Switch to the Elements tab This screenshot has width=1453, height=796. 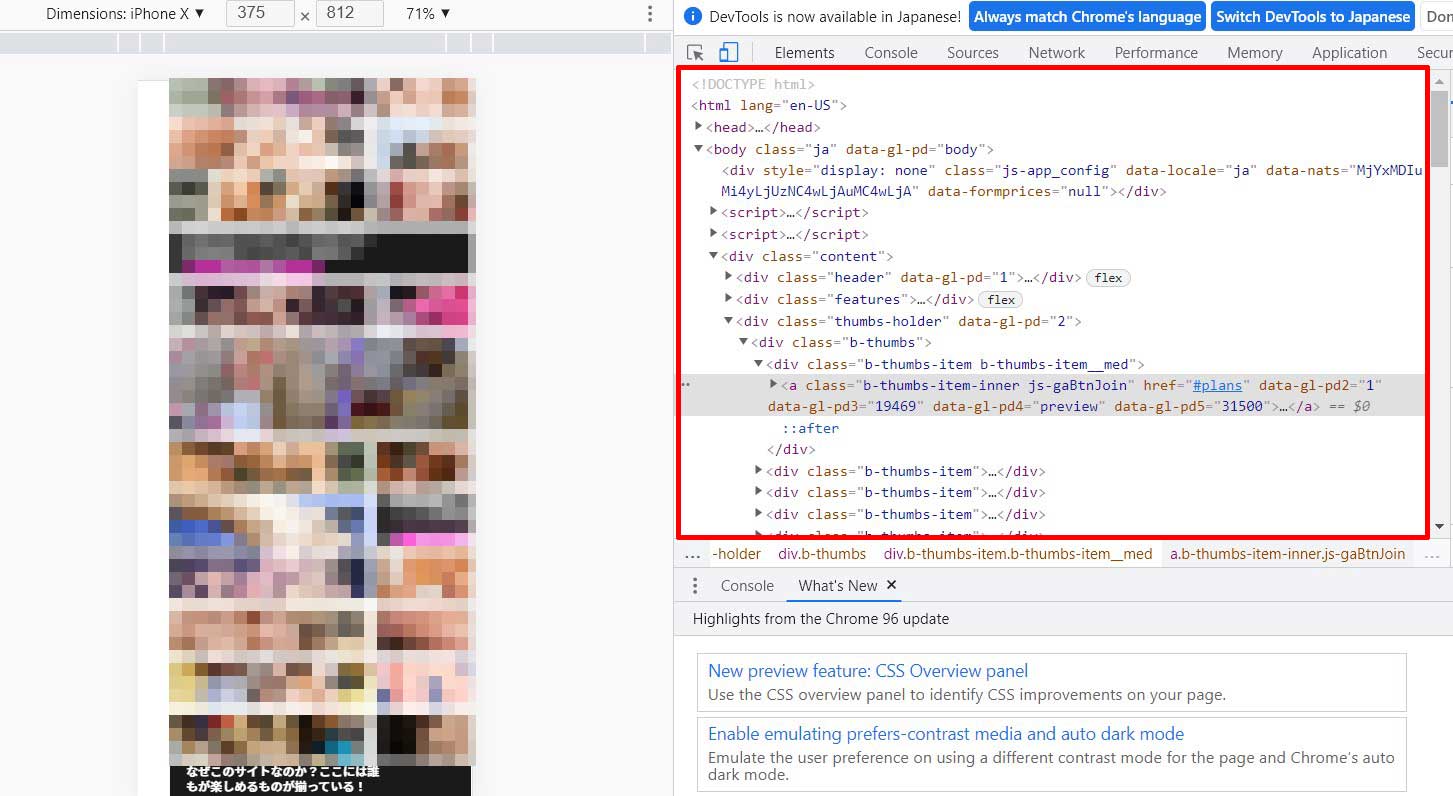[804, 53]
